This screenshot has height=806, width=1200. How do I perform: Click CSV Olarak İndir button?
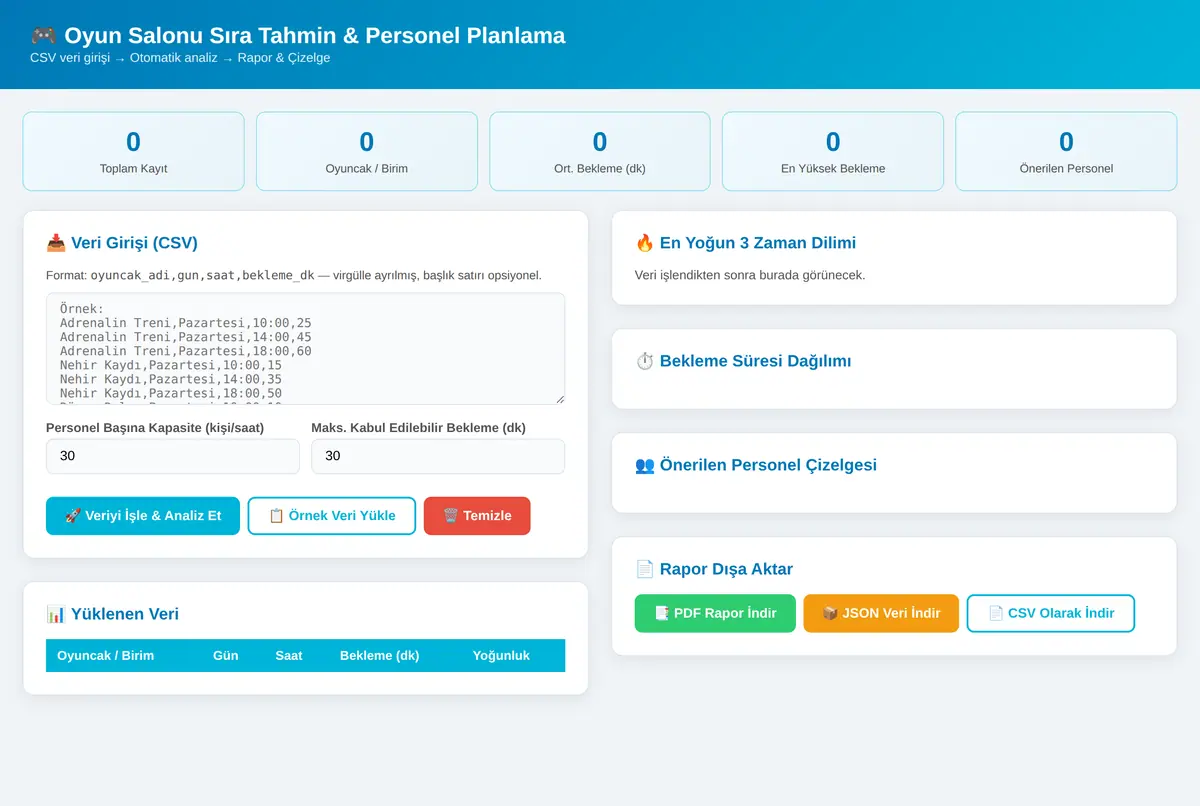pyautogui.click(x=1051, y=613)
